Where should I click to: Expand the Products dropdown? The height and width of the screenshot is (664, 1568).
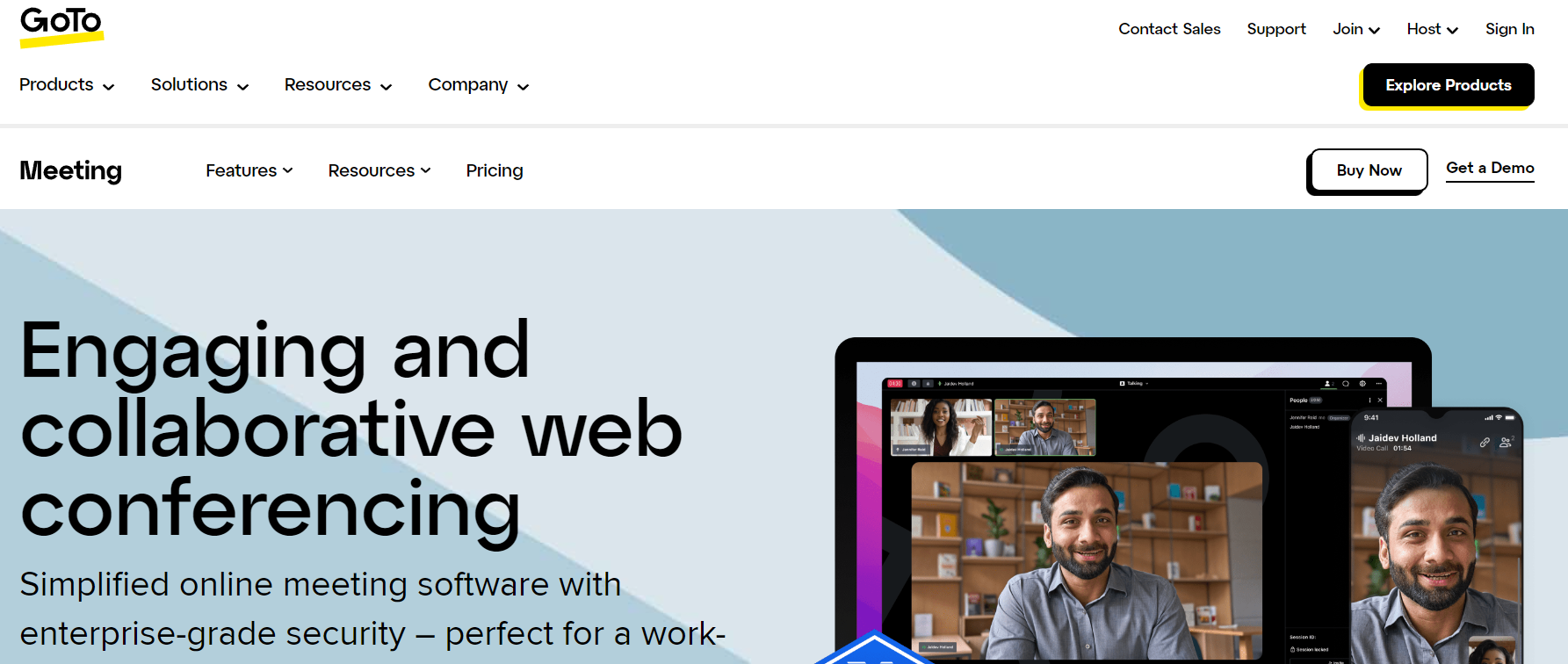[x=67, y=84]
